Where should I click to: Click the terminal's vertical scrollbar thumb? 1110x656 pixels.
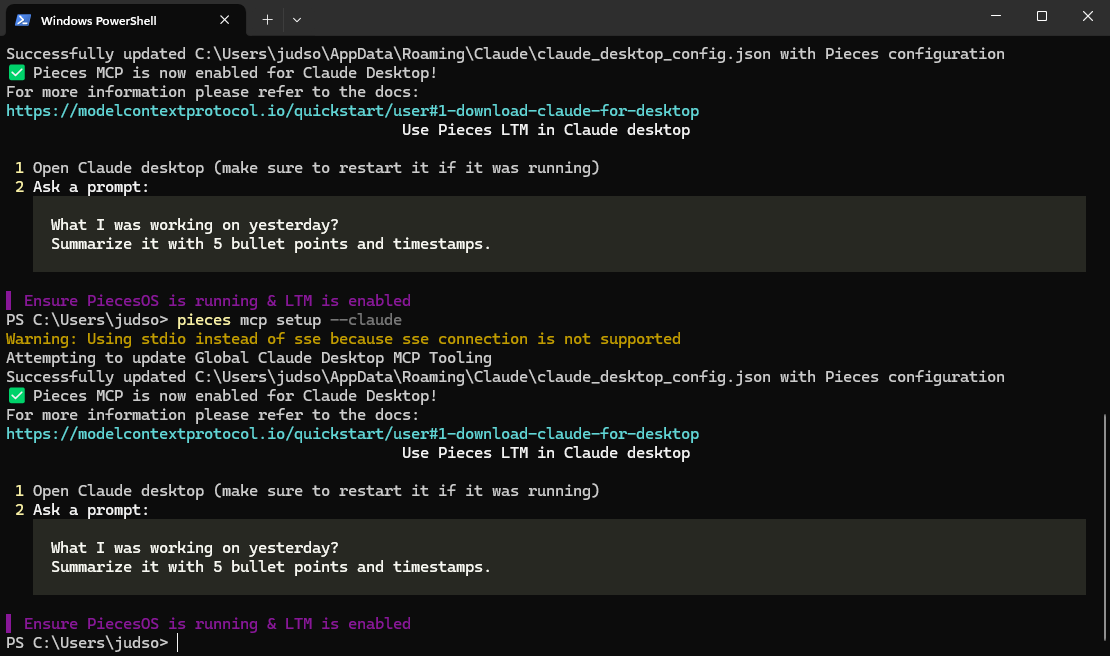pyautogui.click(x=1105, y=526)
